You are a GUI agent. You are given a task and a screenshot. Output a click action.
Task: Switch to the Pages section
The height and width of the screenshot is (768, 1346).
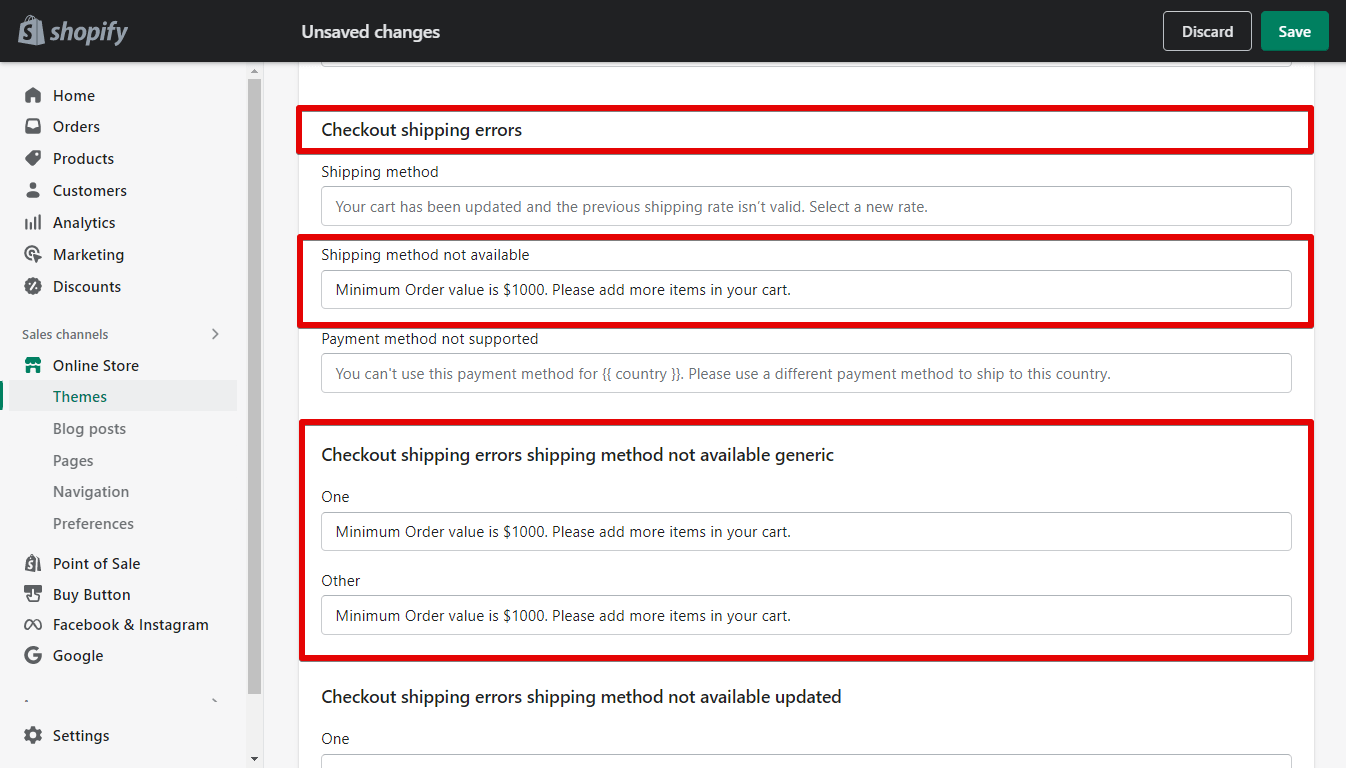coord(72,460)
